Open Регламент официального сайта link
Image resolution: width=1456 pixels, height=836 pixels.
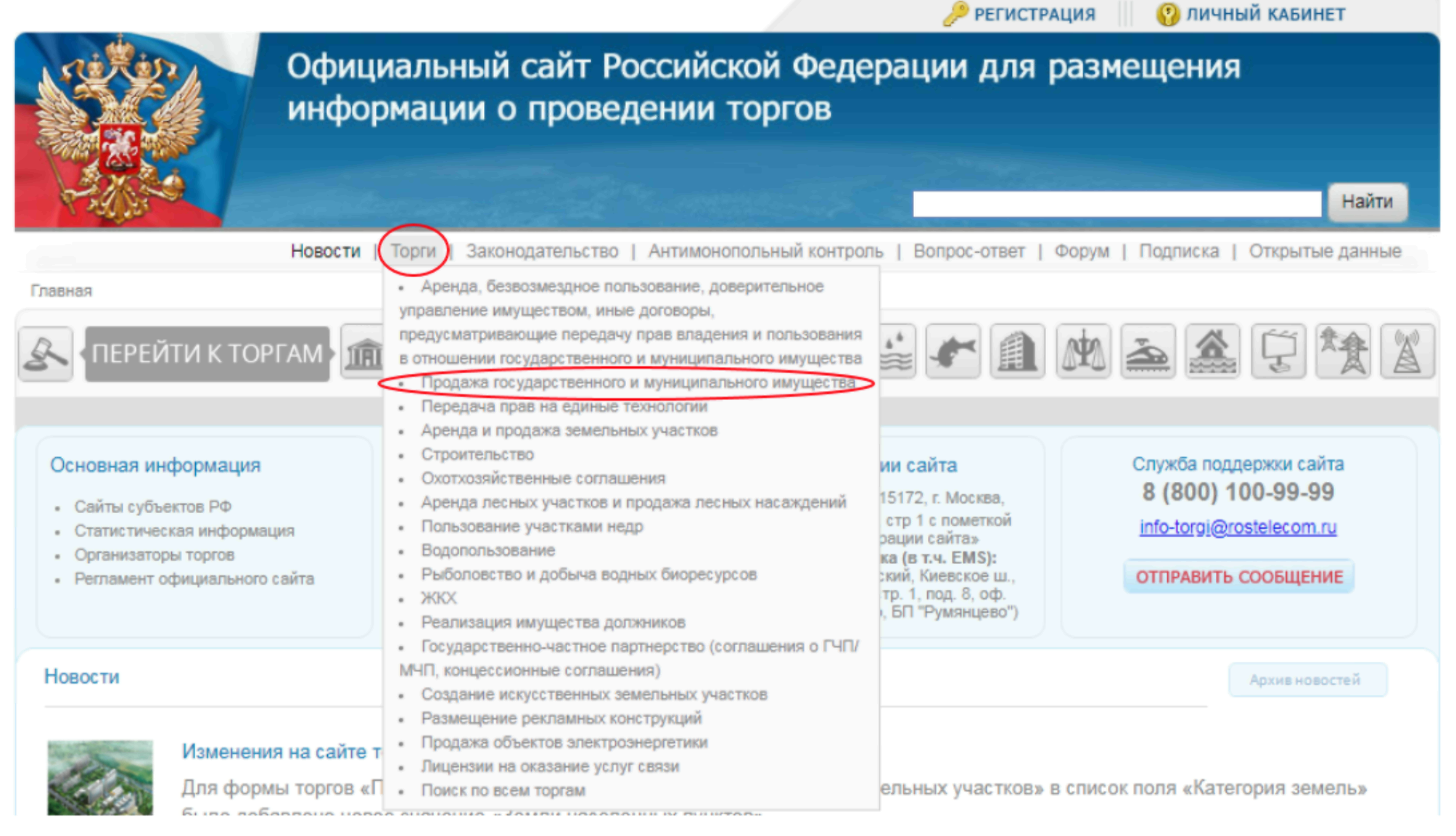pyautogui.click(x=194, y=578)
